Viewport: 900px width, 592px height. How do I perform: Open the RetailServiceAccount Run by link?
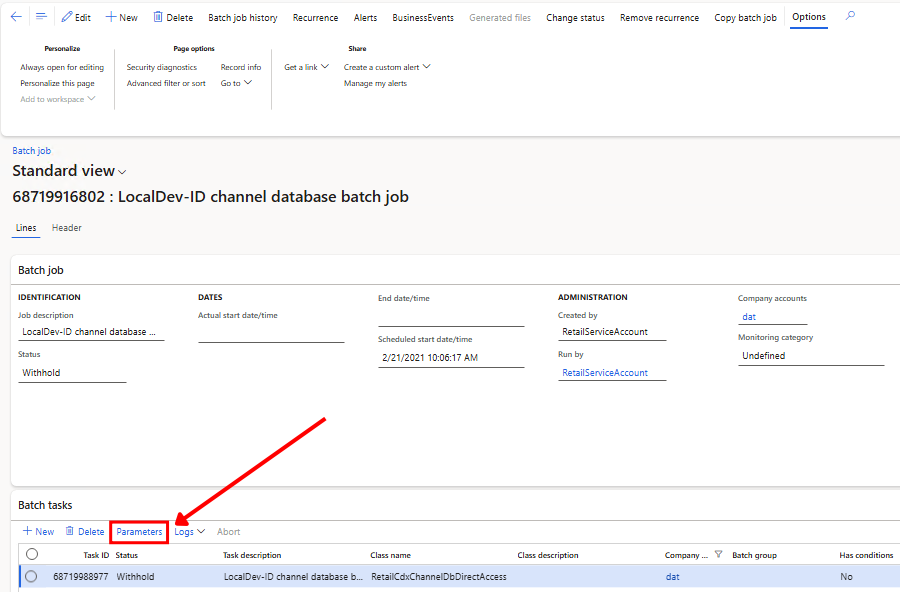pos(604,373)
